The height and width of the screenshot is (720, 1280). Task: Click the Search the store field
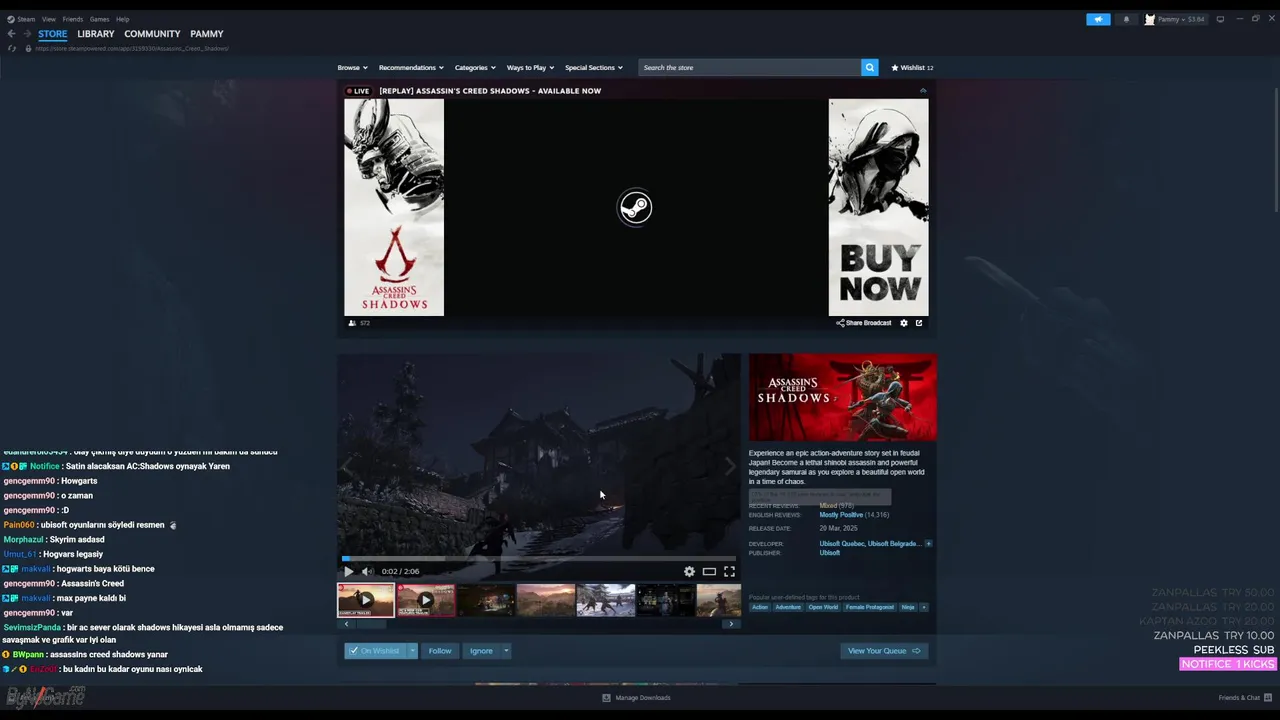[749, 67]
